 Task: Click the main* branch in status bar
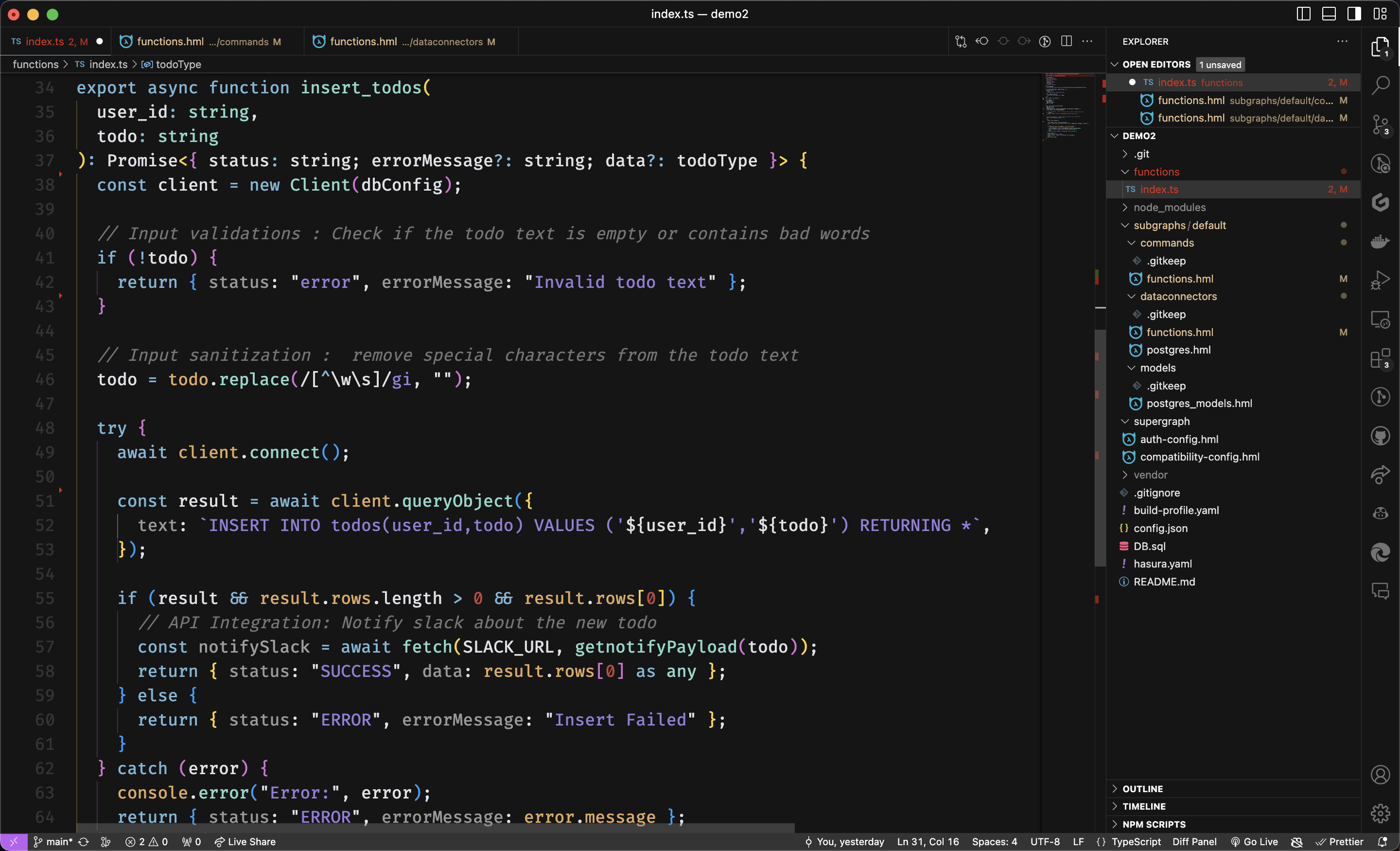point(53,842)
